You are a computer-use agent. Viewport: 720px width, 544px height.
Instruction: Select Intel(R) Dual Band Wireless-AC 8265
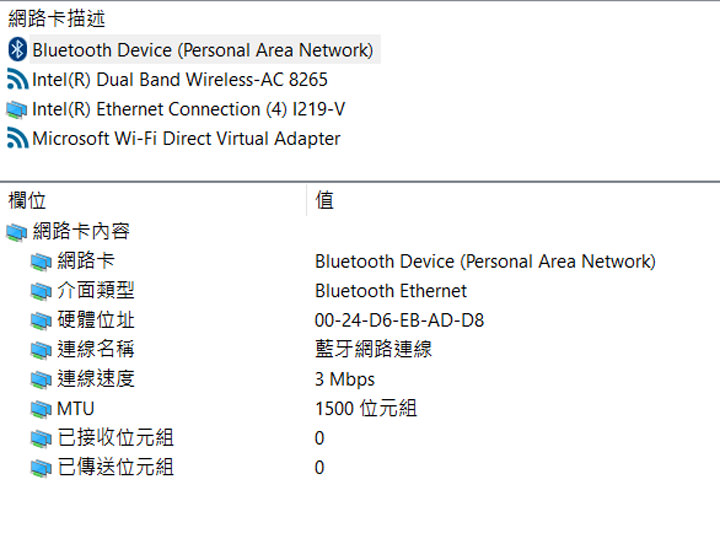[180, 80]
